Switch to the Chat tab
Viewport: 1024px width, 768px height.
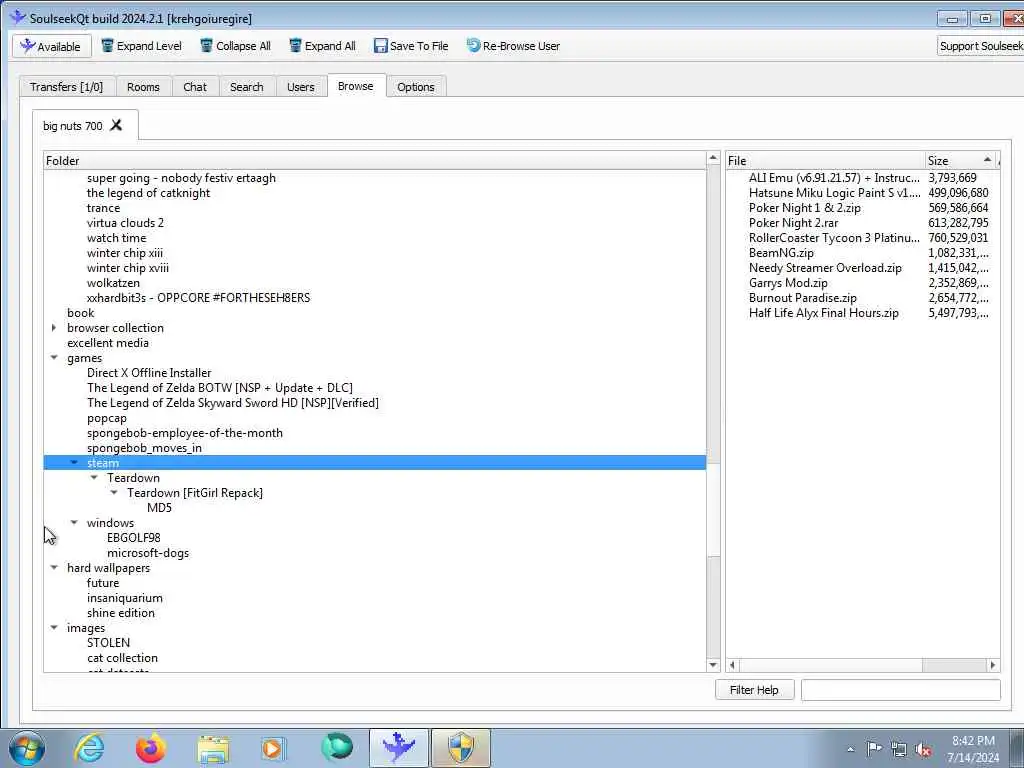[x=195, y=87]
